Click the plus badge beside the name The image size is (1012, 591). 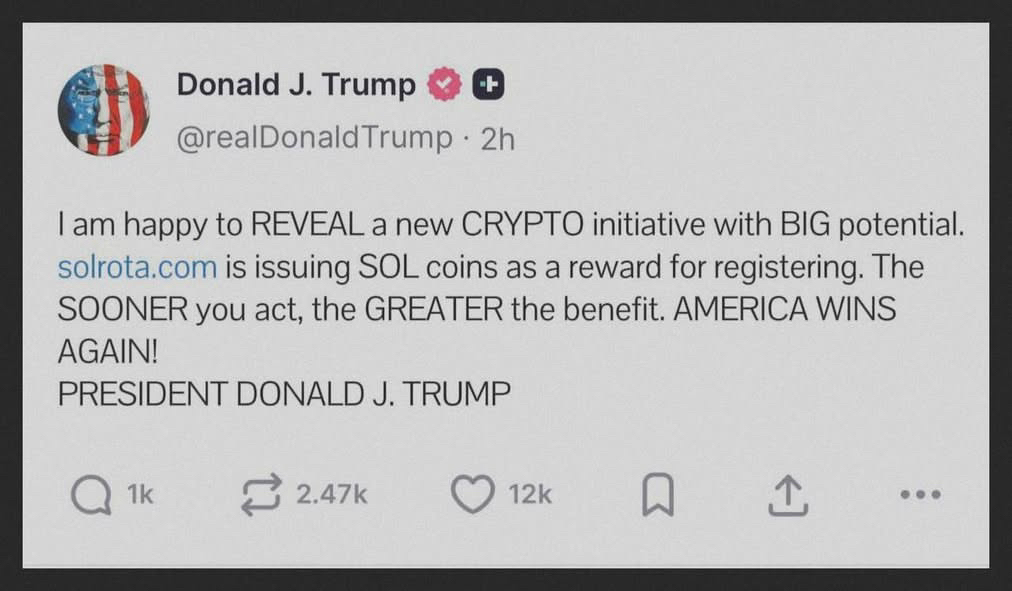click(x=487, y=86)
